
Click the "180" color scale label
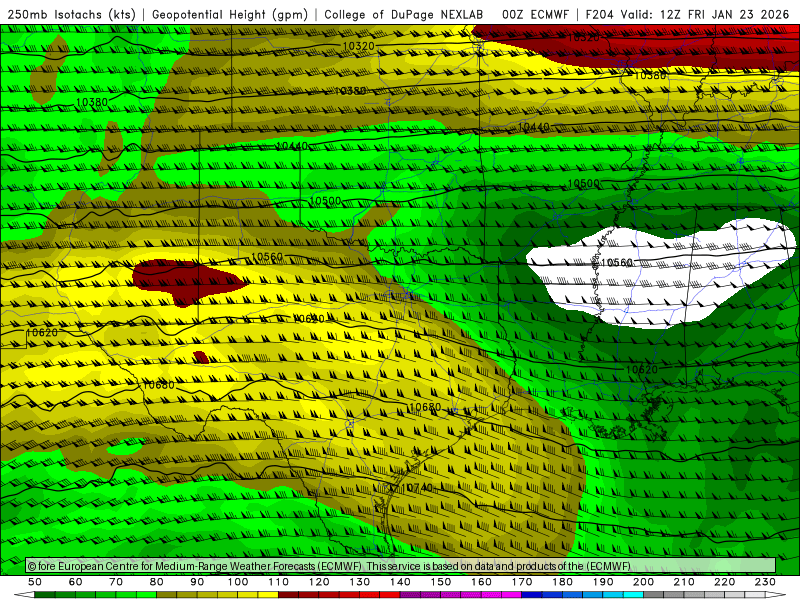(x=562, y=582)
